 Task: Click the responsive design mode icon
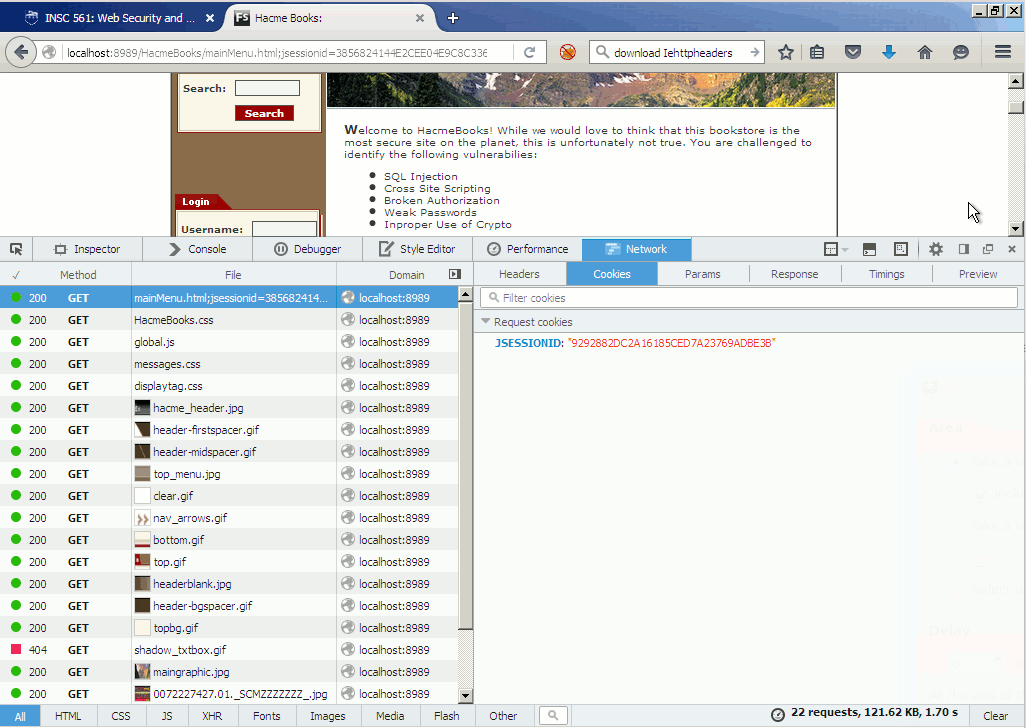coord(900,249)
